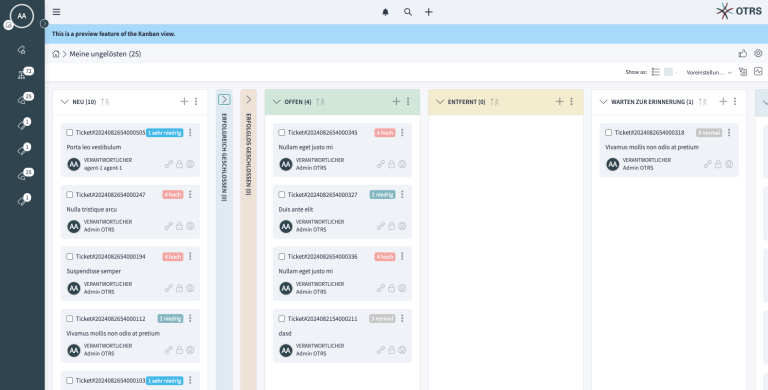Collapse Warten zur Erinnerung column
The width and height of the screenshot is (768, 390).
pyautogui.click(x=603, y=102)
